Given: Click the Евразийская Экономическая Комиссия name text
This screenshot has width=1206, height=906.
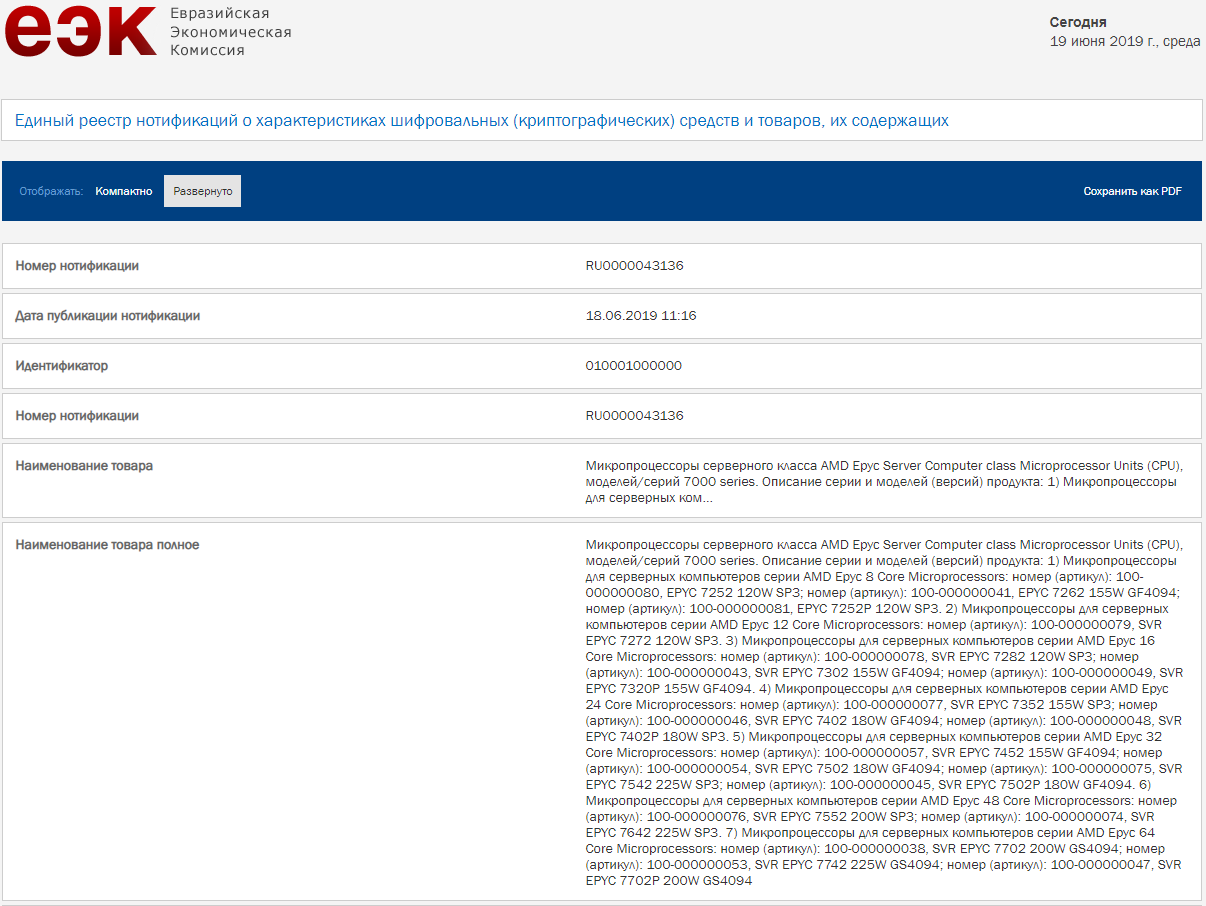Looking at the screenshot, I should click(x=230, y=31).
